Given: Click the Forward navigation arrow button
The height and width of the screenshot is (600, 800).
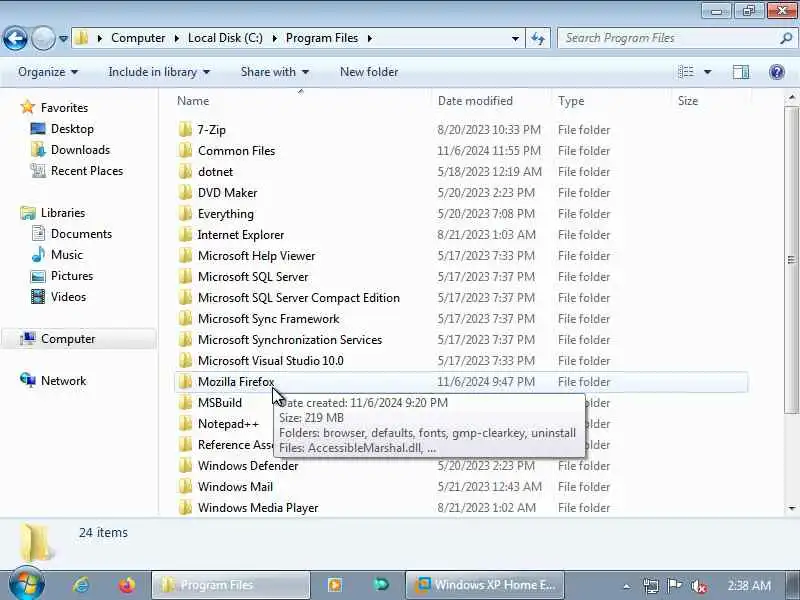Looking at the screenshot, I should [43, 38].
